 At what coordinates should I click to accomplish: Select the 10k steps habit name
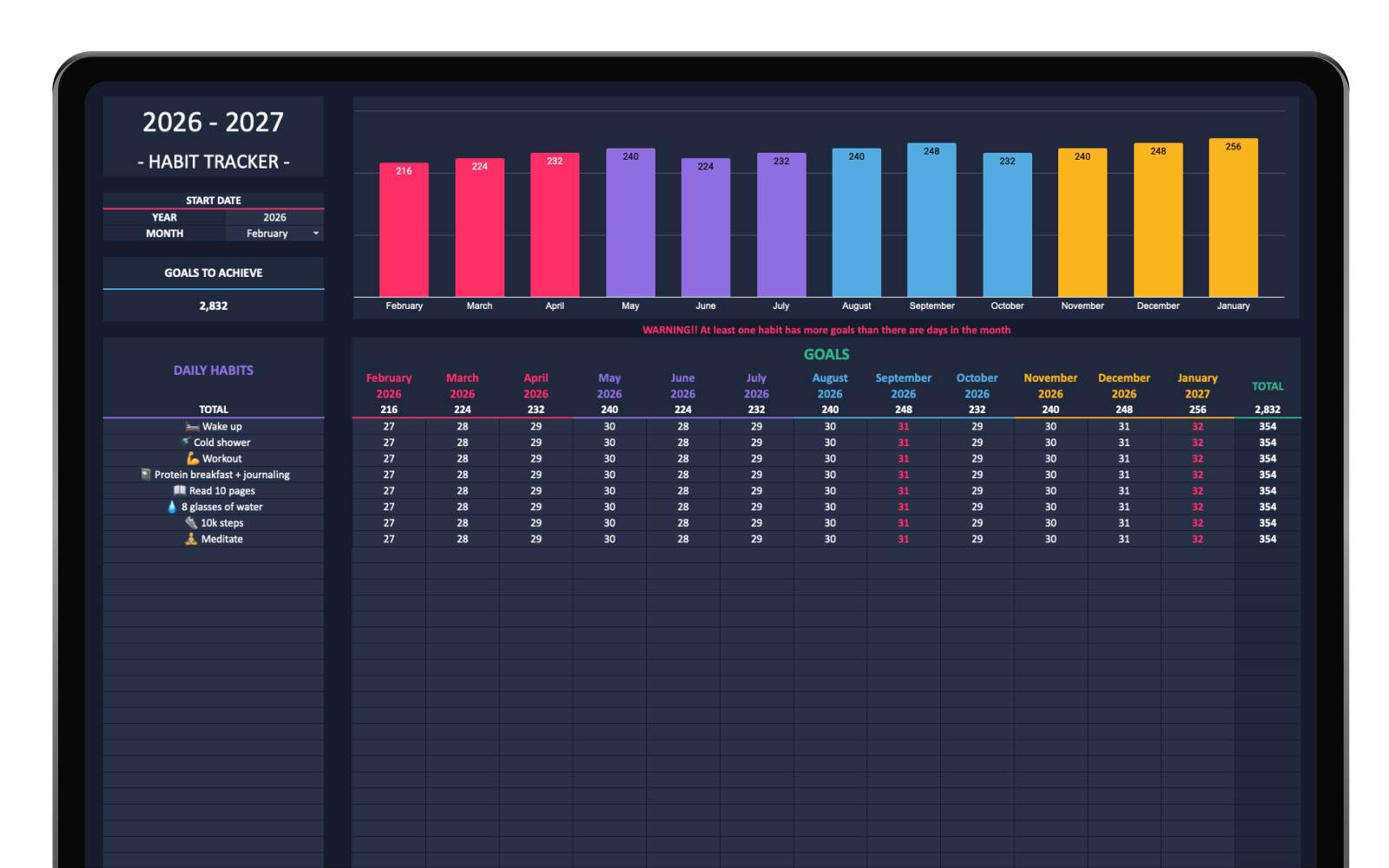pyautogui.click(x=222, y=523)
